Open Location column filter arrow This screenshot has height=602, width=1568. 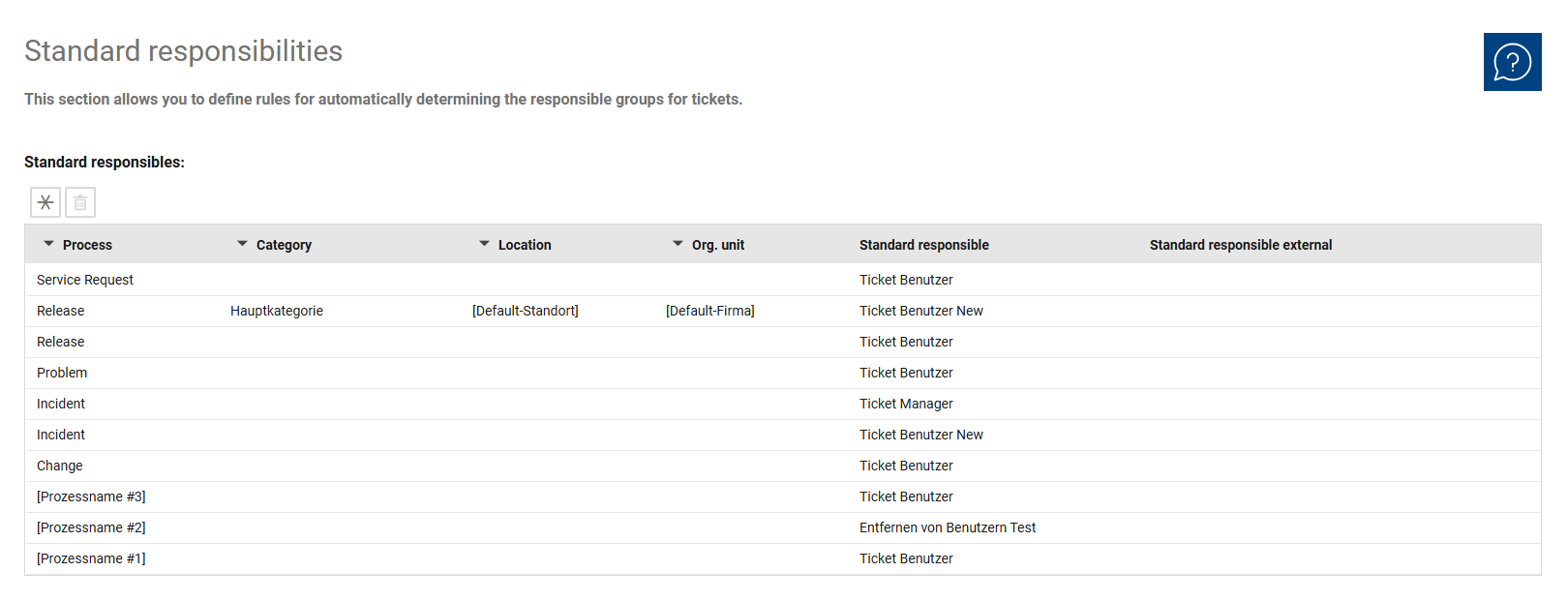click(x=484, y=244)
